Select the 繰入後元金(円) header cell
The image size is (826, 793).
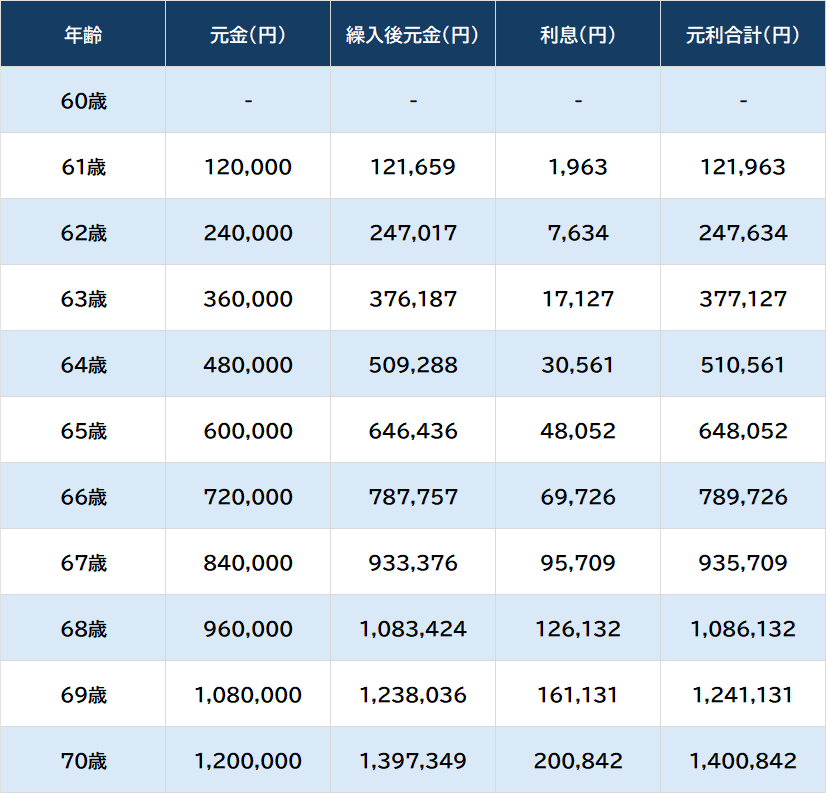(413, 34)
